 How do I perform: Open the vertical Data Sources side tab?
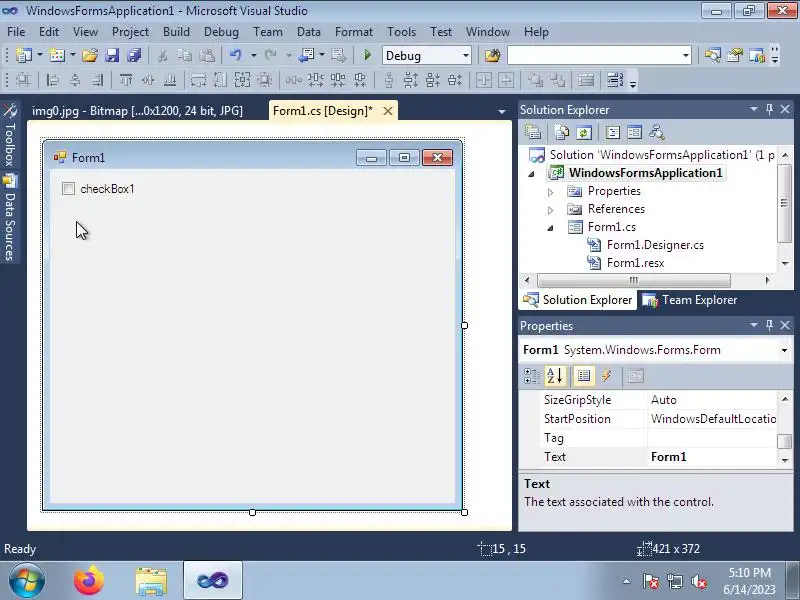[x=10, y=218]
